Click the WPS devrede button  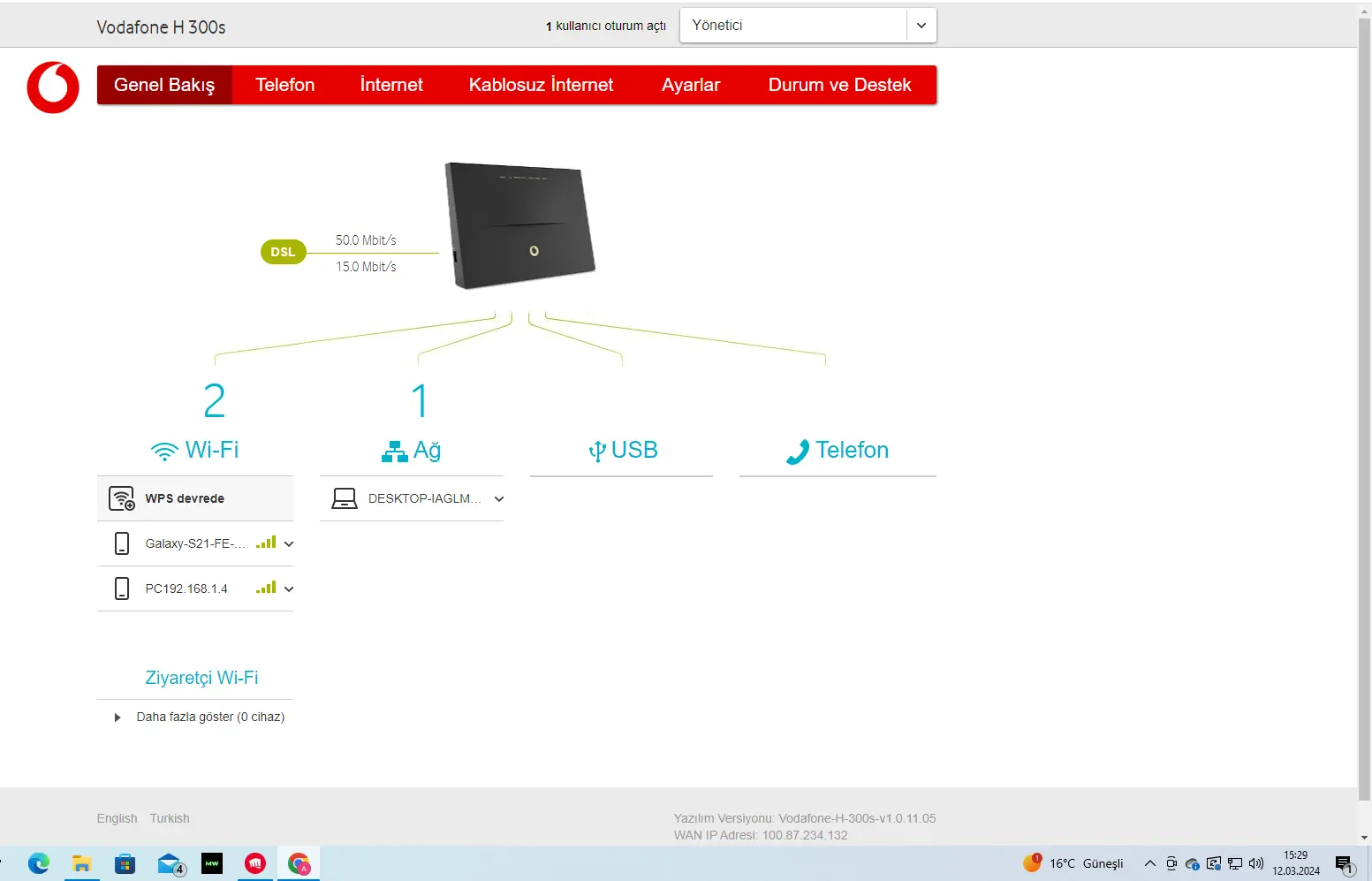195,498
